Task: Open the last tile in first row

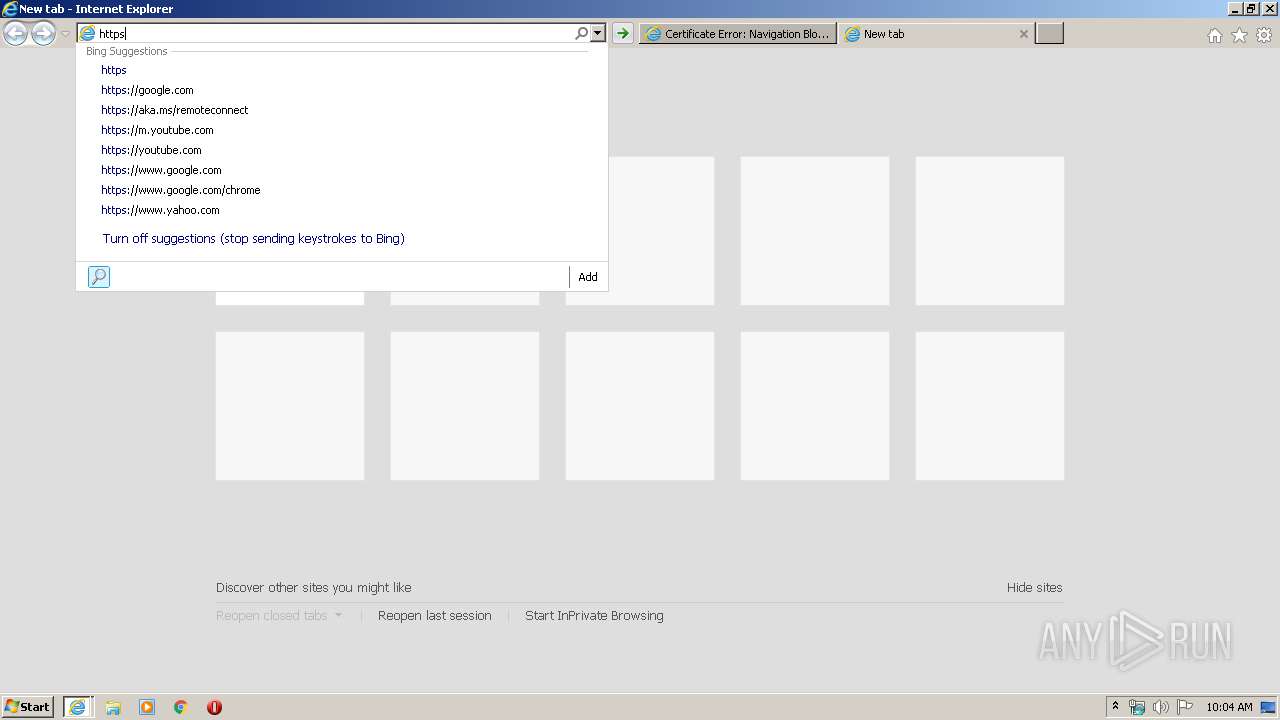Action: [x=990, y=231]
